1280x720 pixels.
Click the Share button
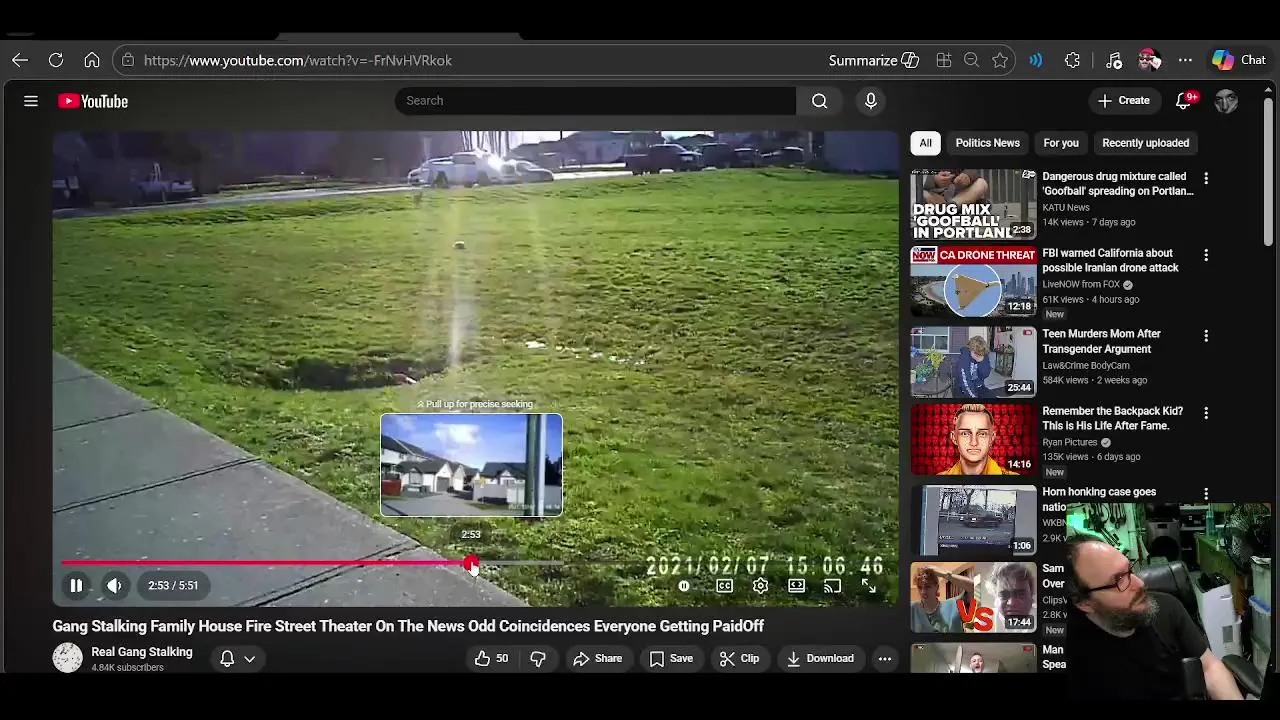click(x=597, y=658)
